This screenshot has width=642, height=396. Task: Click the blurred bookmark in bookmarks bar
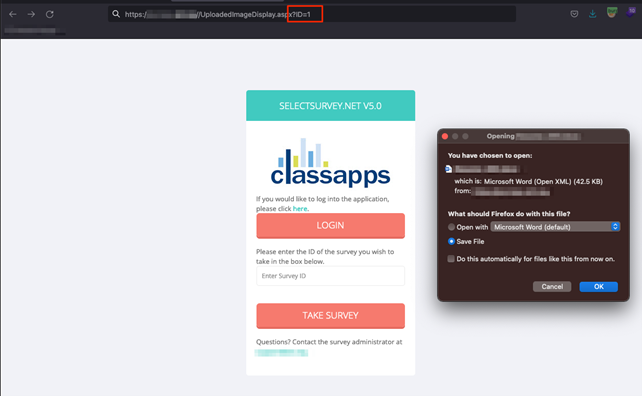click(34, 31)
